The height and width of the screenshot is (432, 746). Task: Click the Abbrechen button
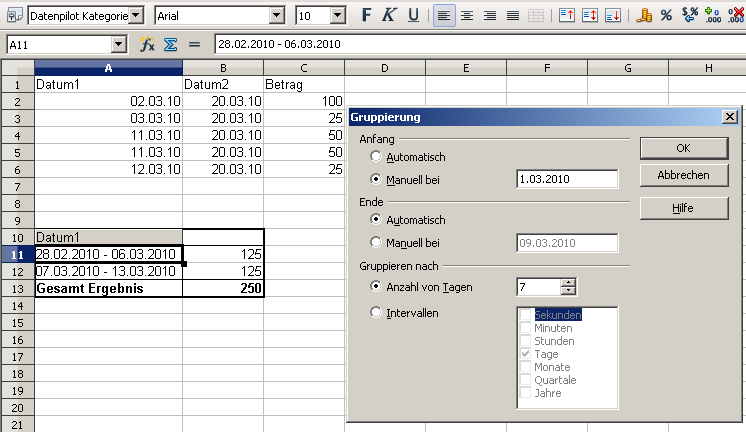click(683, 175)
